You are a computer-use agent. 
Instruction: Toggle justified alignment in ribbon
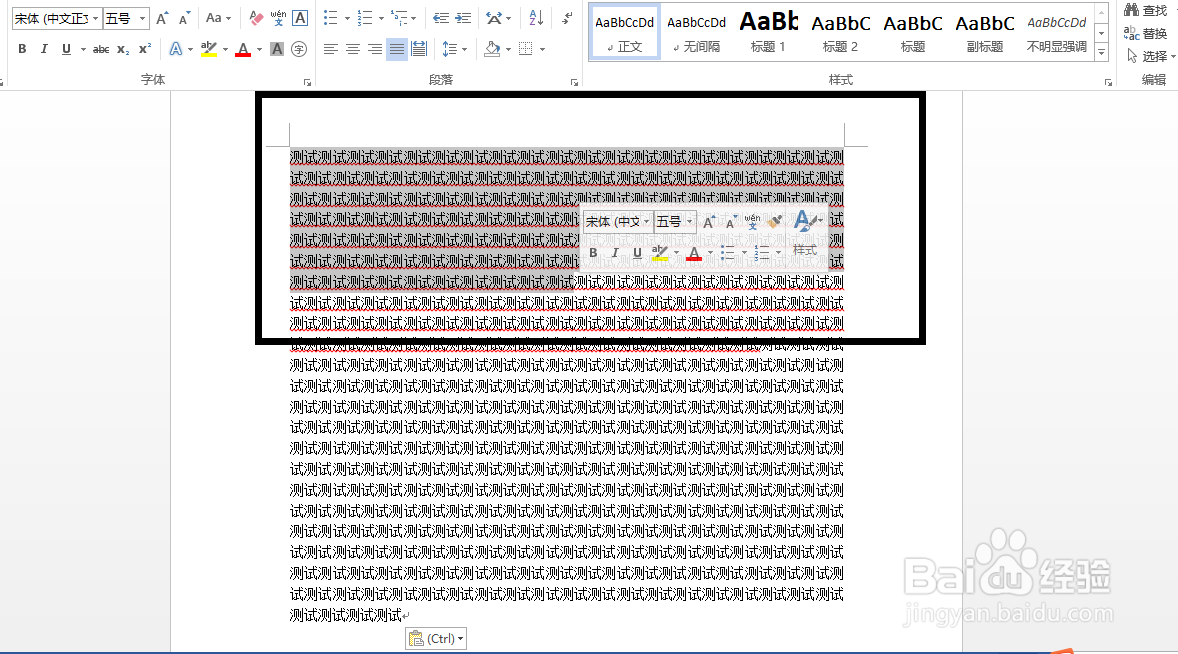[397, 50]
